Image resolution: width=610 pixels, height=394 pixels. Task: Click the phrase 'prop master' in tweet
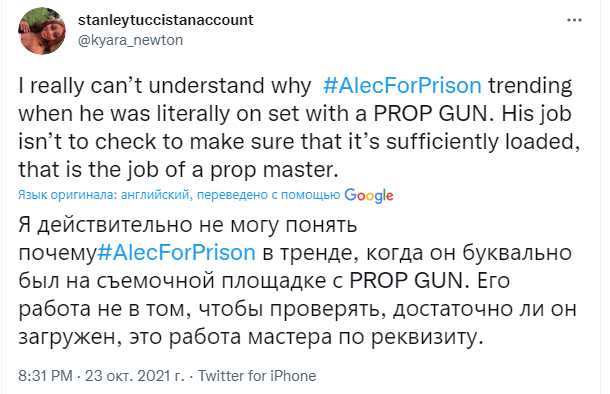(272, 170)
